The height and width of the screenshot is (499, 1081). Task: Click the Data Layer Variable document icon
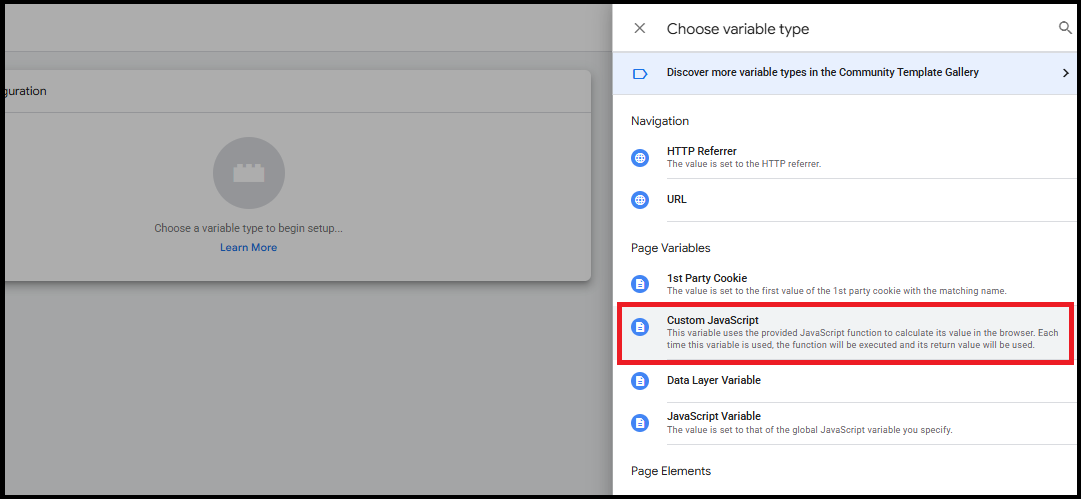[x=640, y=381]
